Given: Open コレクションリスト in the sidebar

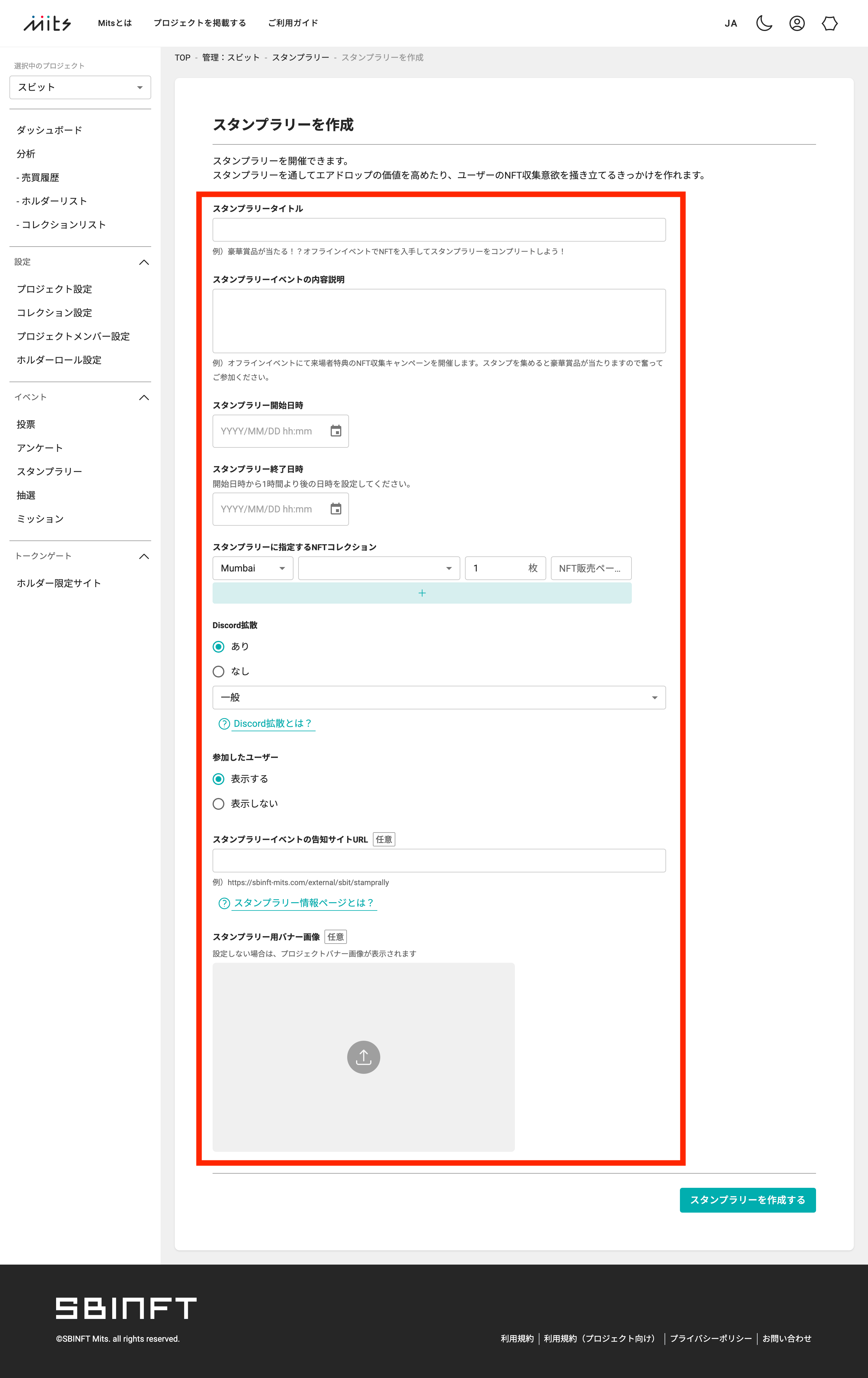Looking at the screenshot, I should point(61,224).
